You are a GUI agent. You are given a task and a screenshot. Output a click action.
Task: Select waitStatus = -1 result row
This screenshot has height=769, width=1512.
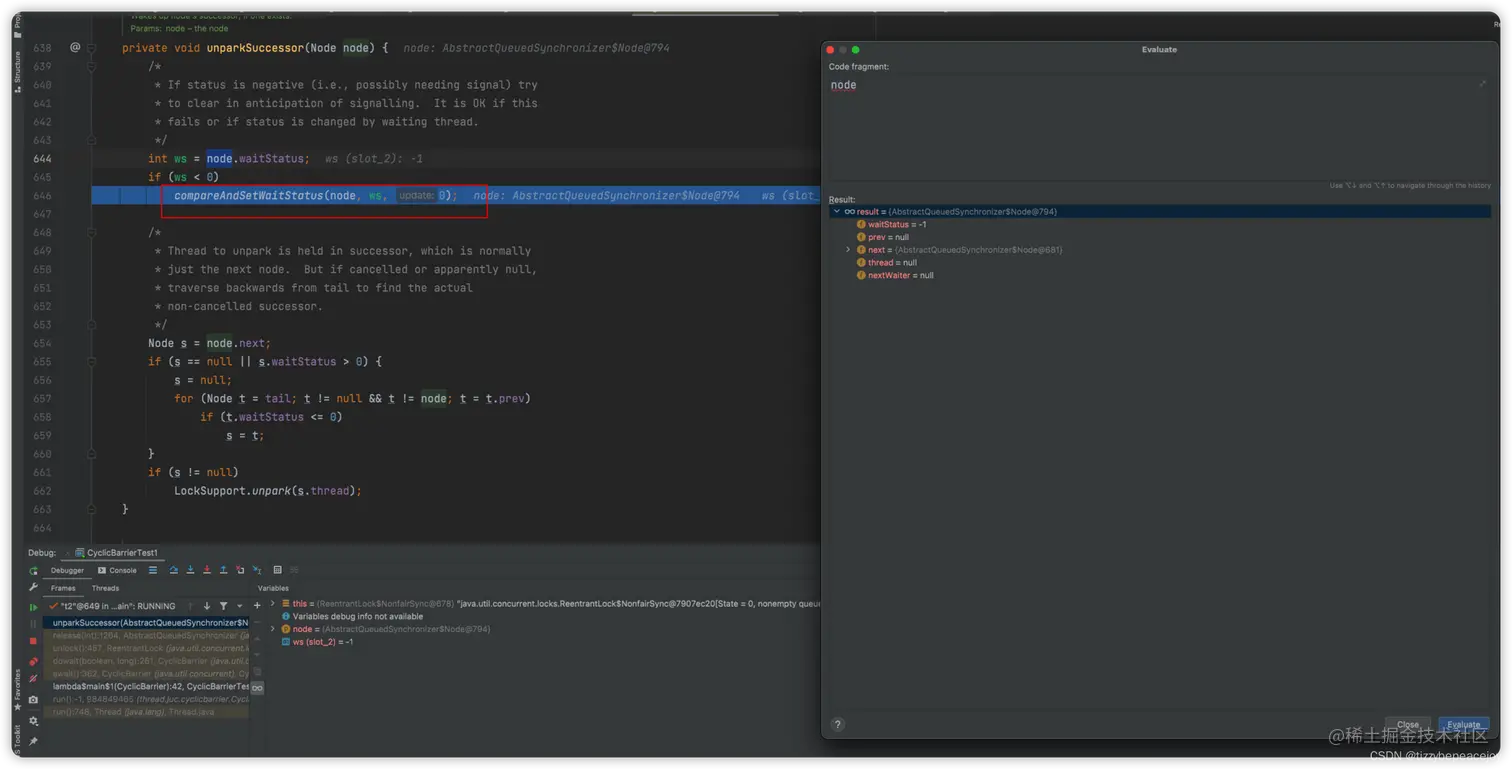tap(891, 225)
